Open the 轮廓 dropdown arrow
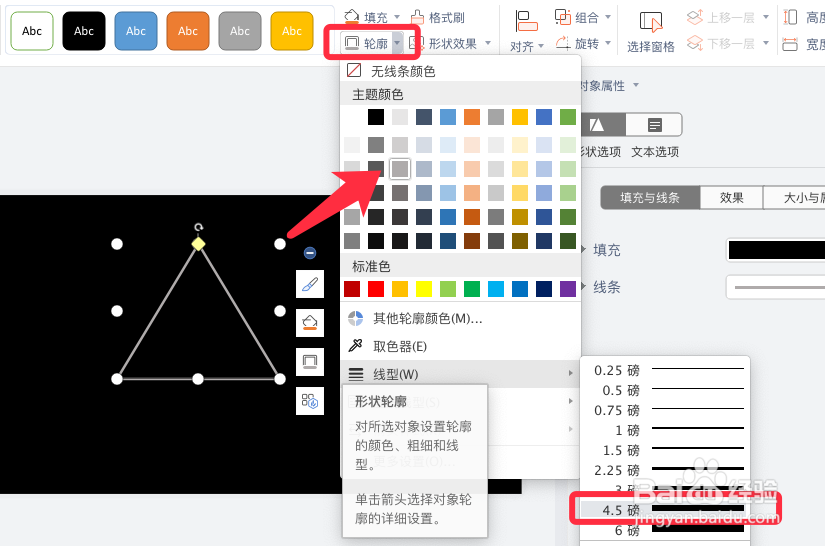 click(398, 43)
